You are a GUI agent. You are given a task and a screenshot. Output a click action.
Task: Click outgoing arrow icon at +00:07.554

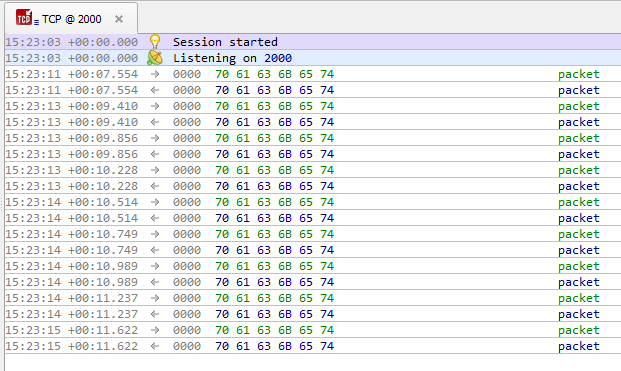(x=155, y=74)
